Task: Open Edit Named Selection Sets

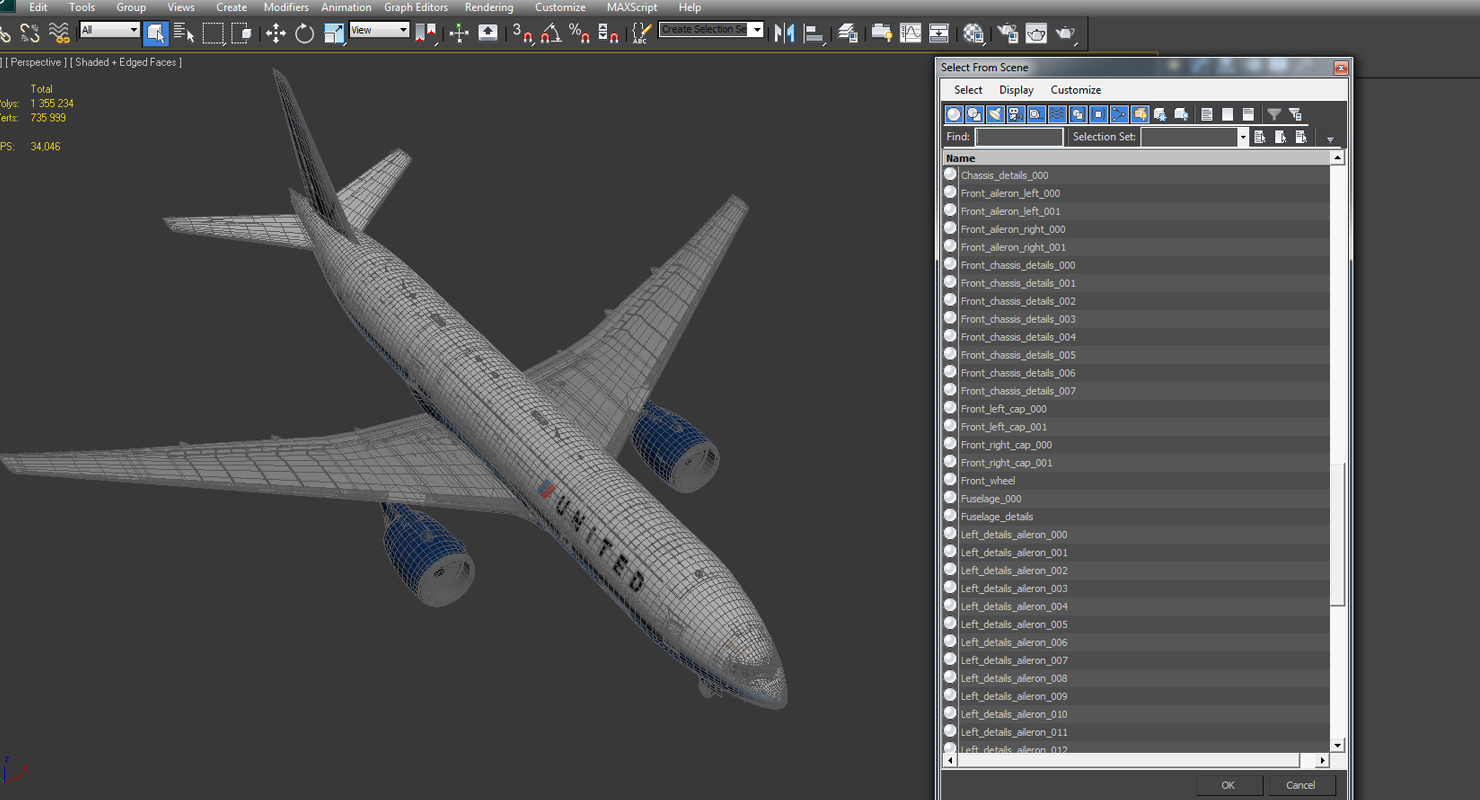Action: (641, 33)
